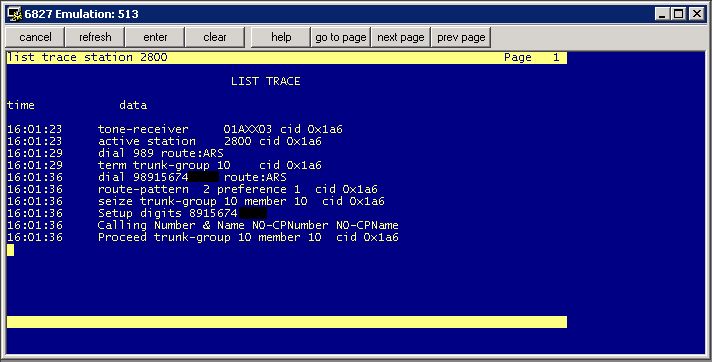
Task: Go to the next page
Action: [x=400, y=37]
